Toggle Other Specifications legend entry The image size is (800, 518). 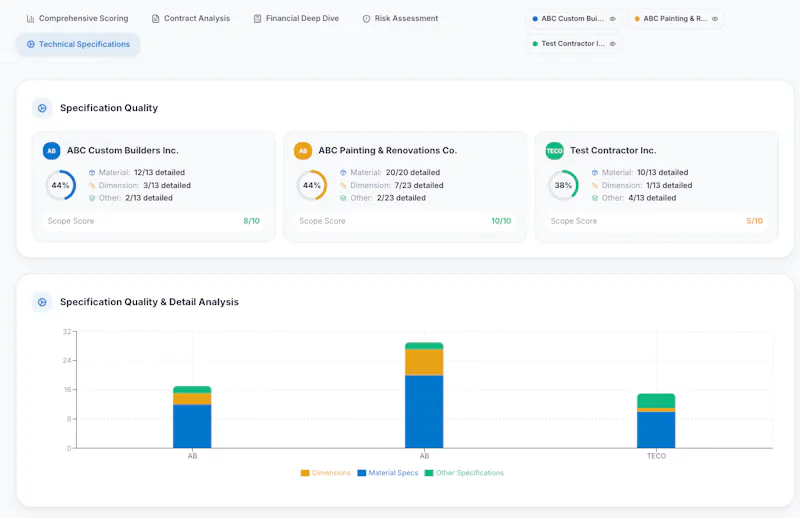coord(464,473)
